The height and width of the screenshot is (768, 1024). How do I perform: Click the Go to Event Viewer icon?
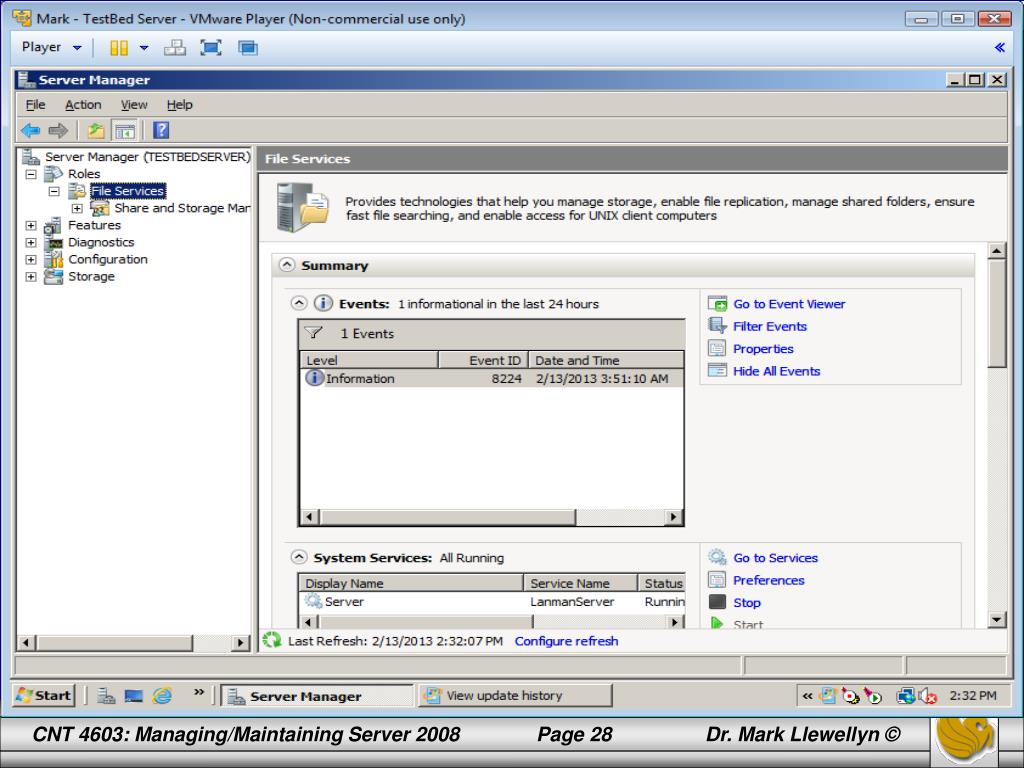pyautogui.click(x=717, y=304)
